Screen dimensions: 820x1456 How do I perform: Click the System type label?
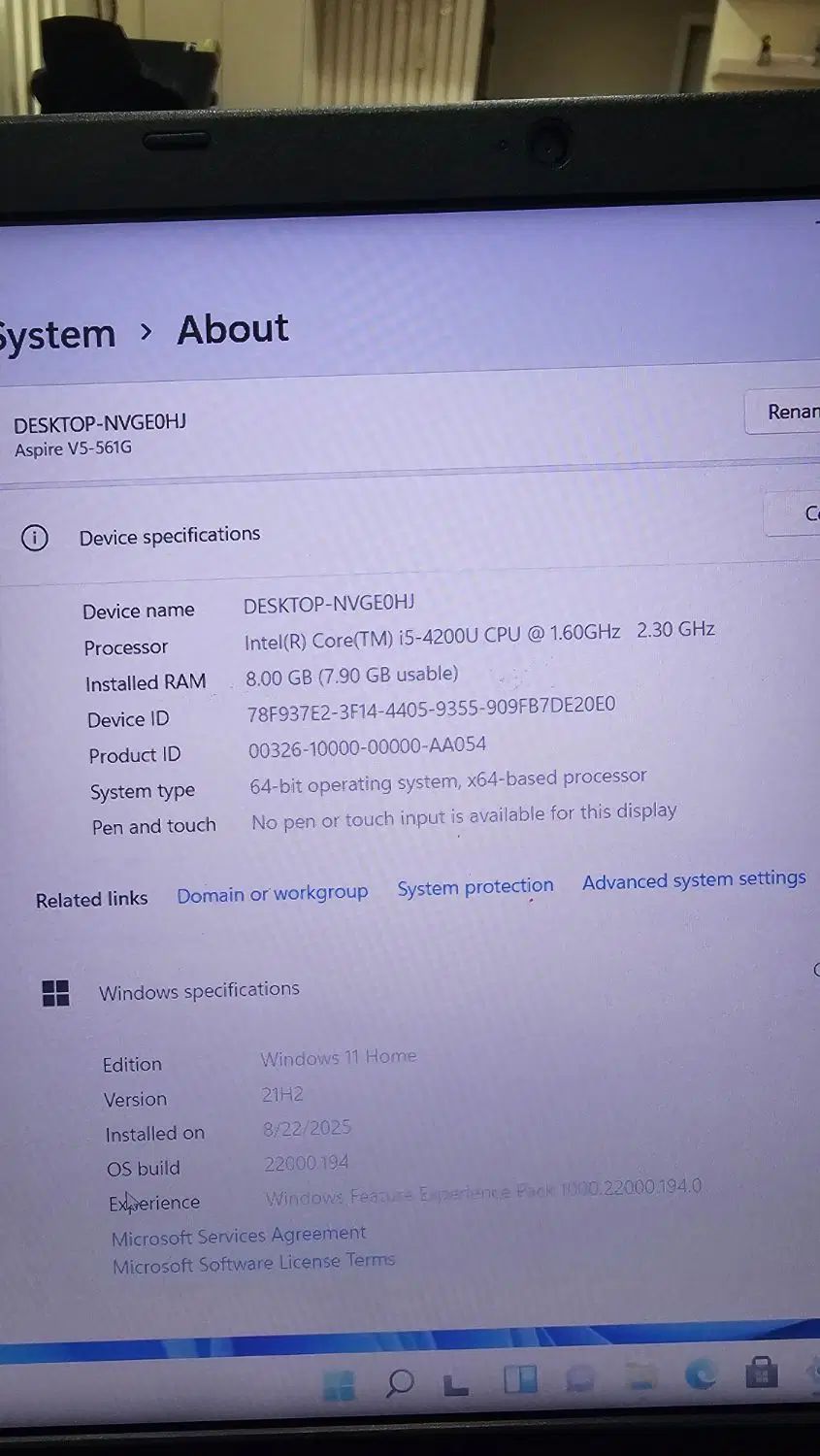pyautogui.click(x=142, y=791)
